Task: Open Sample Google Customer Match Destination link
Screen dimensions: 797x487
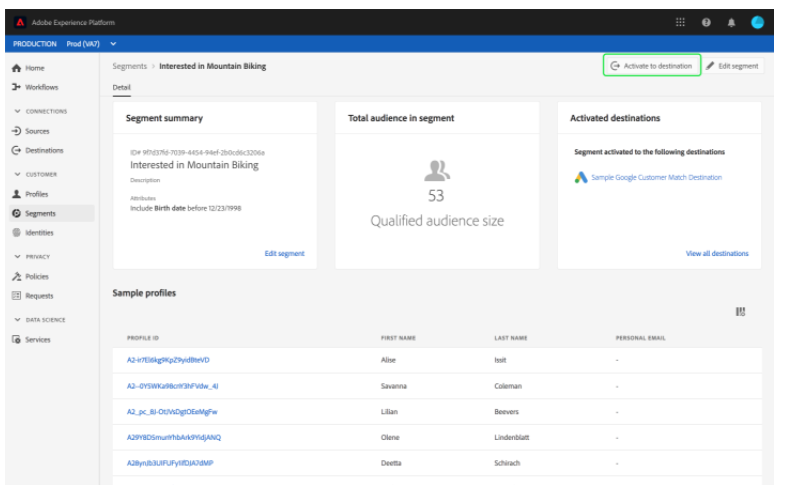Action: [655, 177]
